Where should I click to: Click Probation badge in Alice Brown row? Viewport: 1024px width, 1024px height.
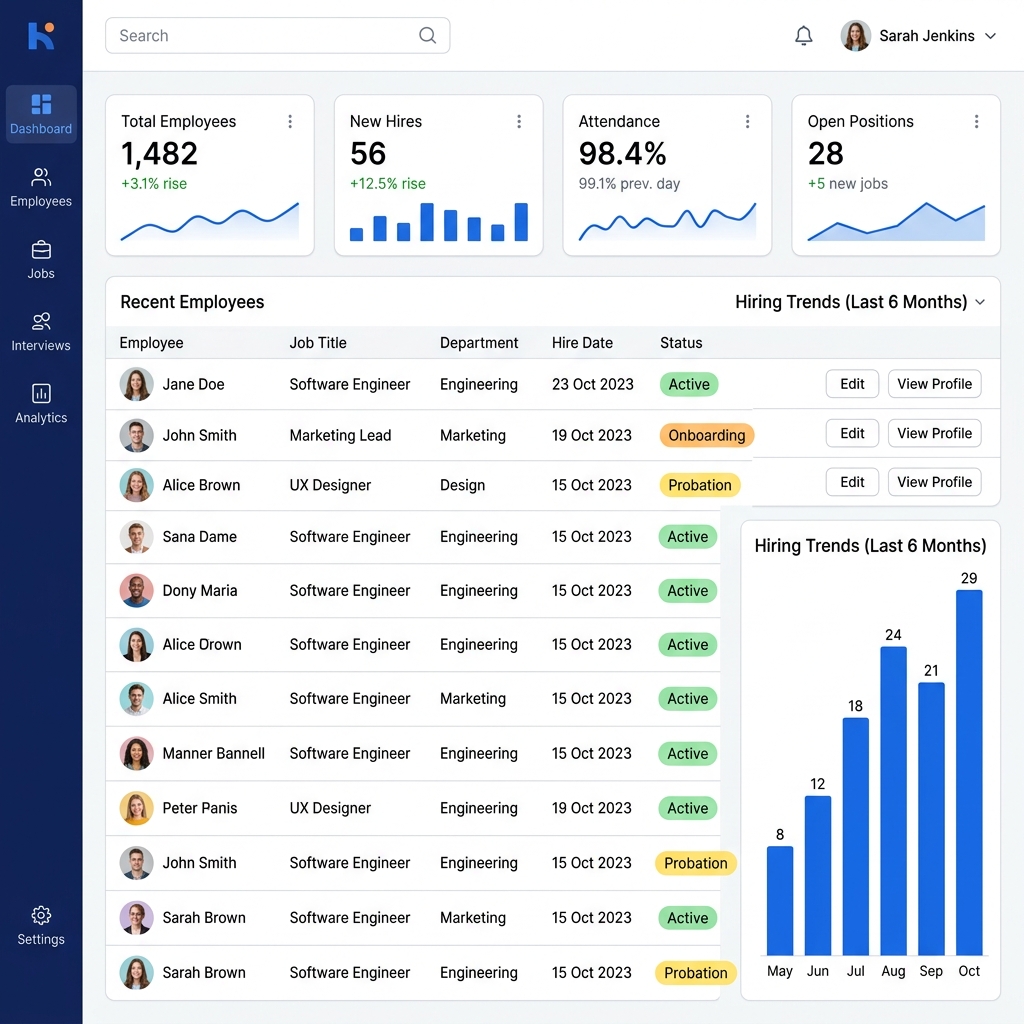699,485
